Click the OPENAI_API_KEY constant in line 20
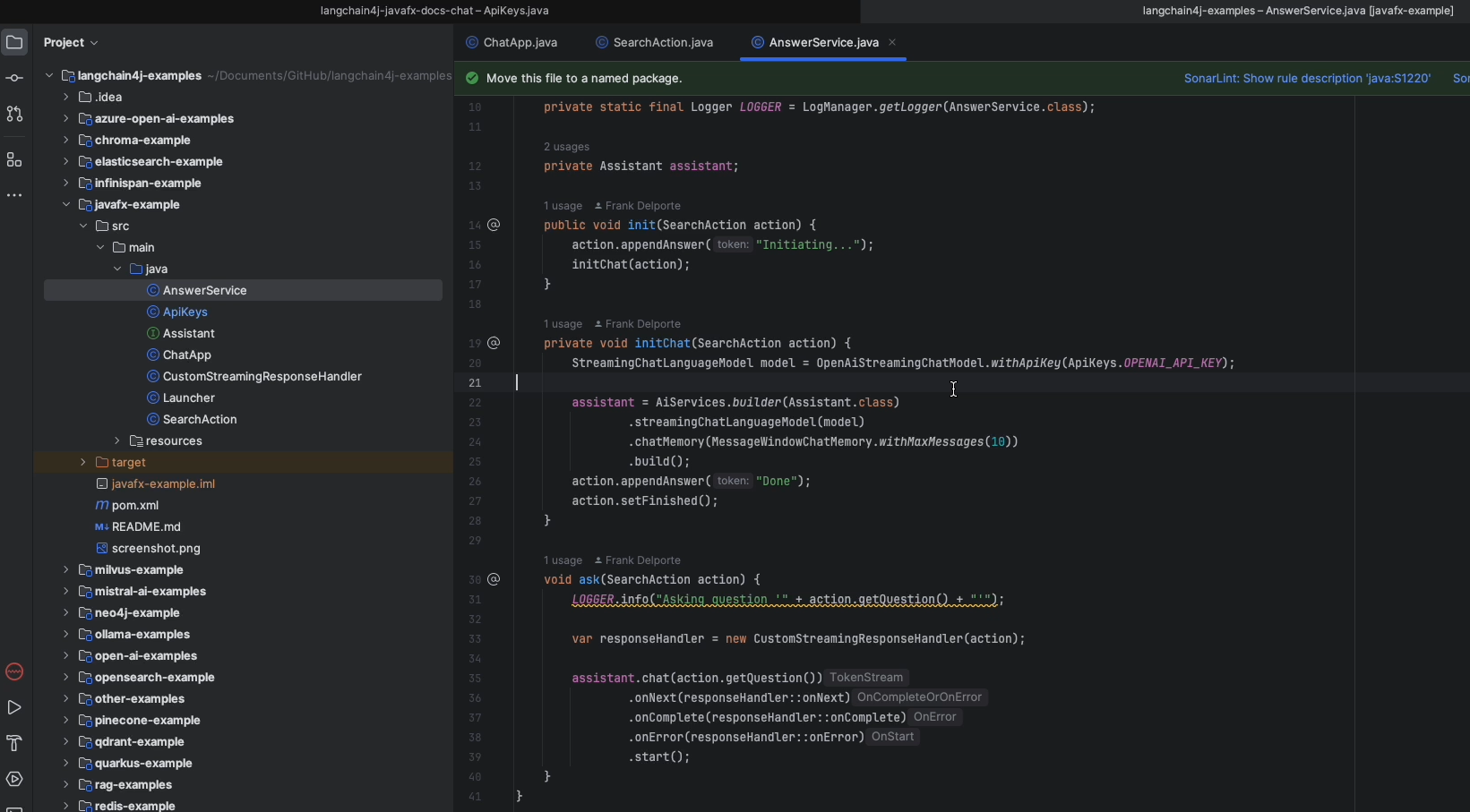 pyautogui.click(x=1173, y=363)
